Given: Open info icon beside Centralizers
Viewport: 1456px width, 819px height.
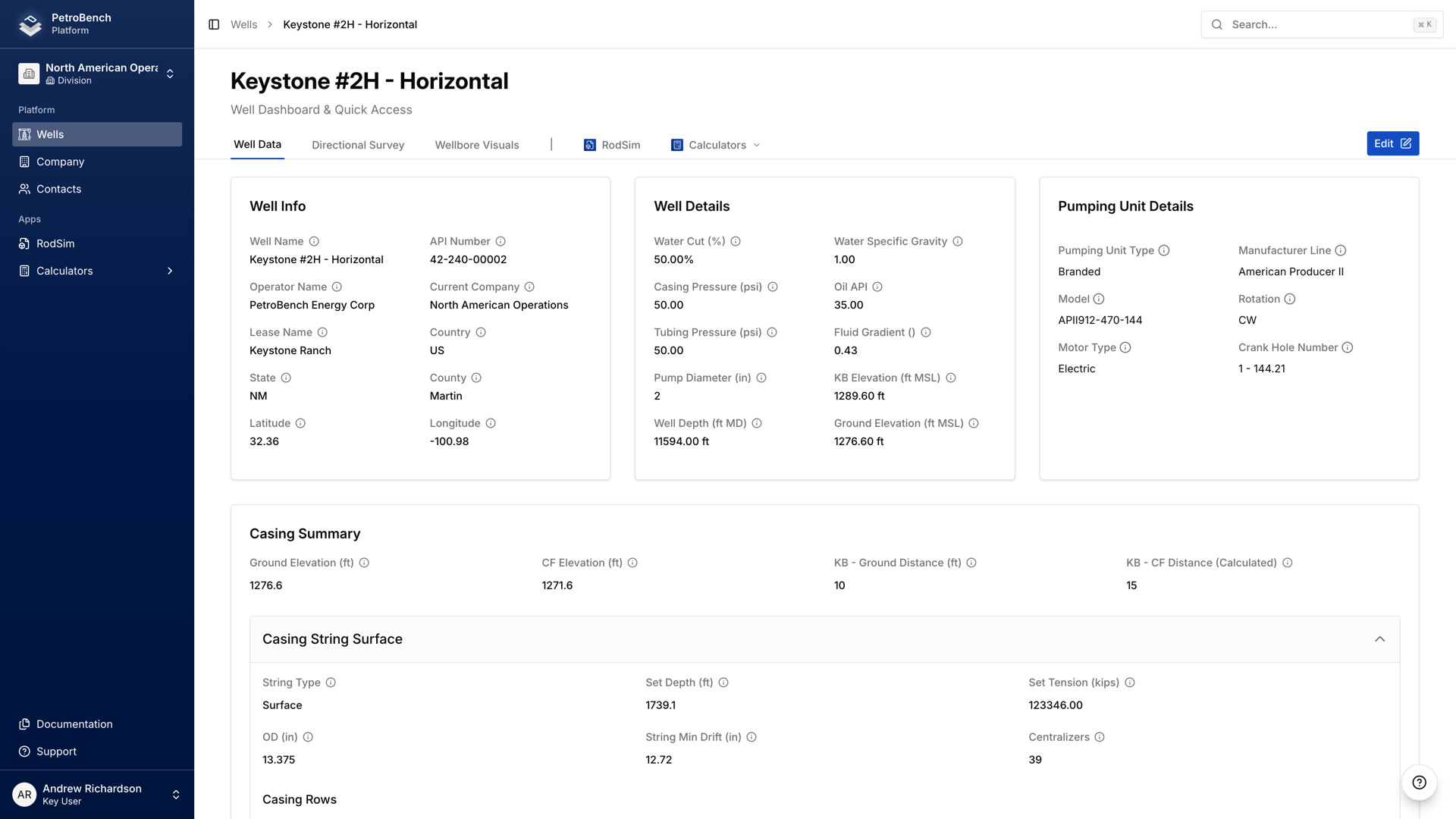Looking at the screenshot, I should tap(1100, 737).
